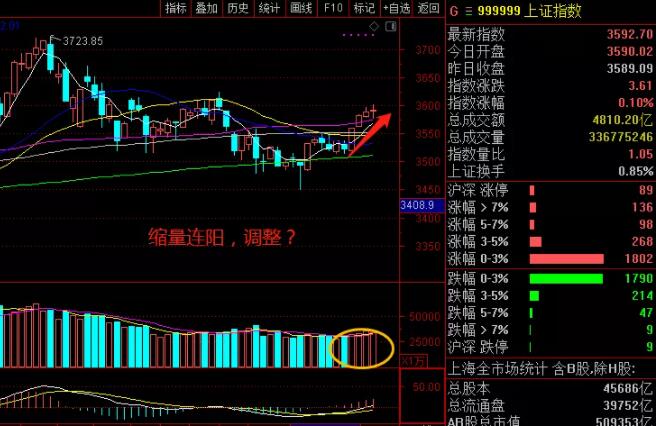This screenshot has width=657, height=426.
Task: Open the 指标 indicator menu
Action: pyautogui.click(x=176, y=8)
